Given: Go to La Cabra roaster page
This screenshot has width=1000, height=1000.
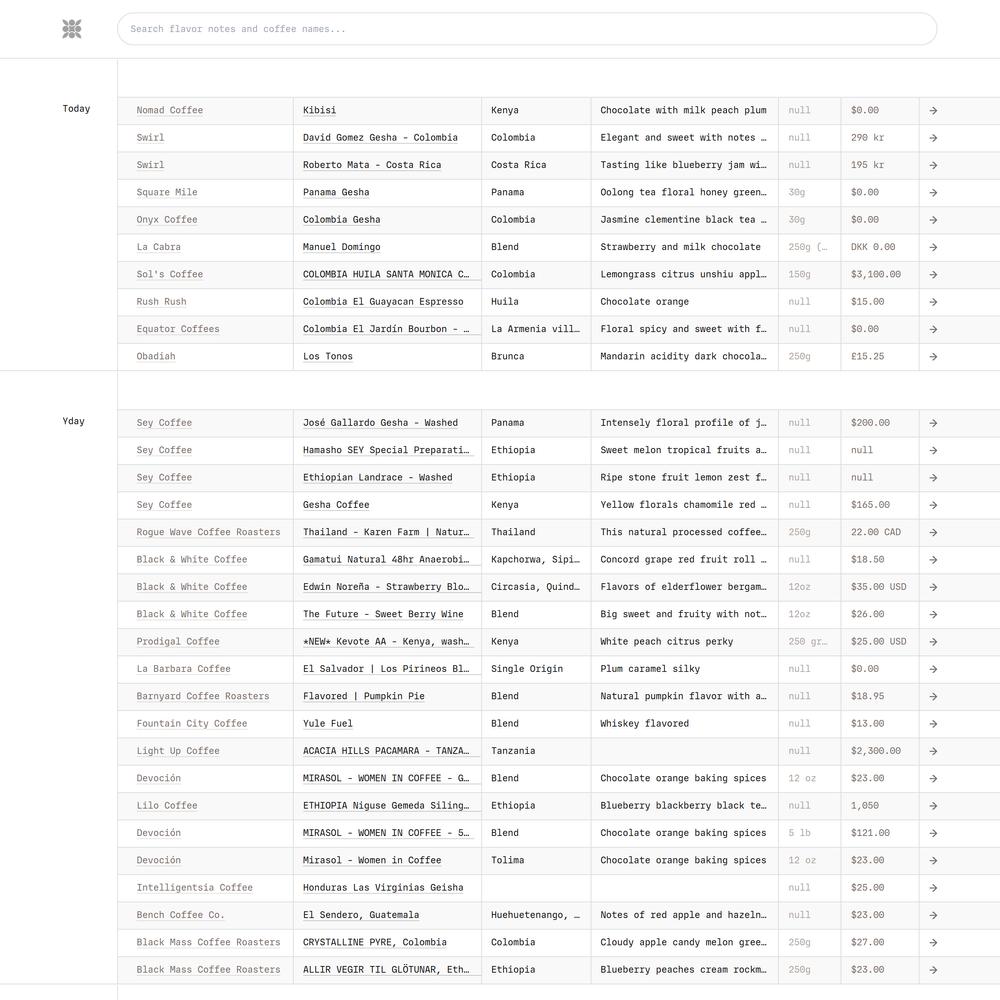Looking at the screenshot, I should click(159, 247).
